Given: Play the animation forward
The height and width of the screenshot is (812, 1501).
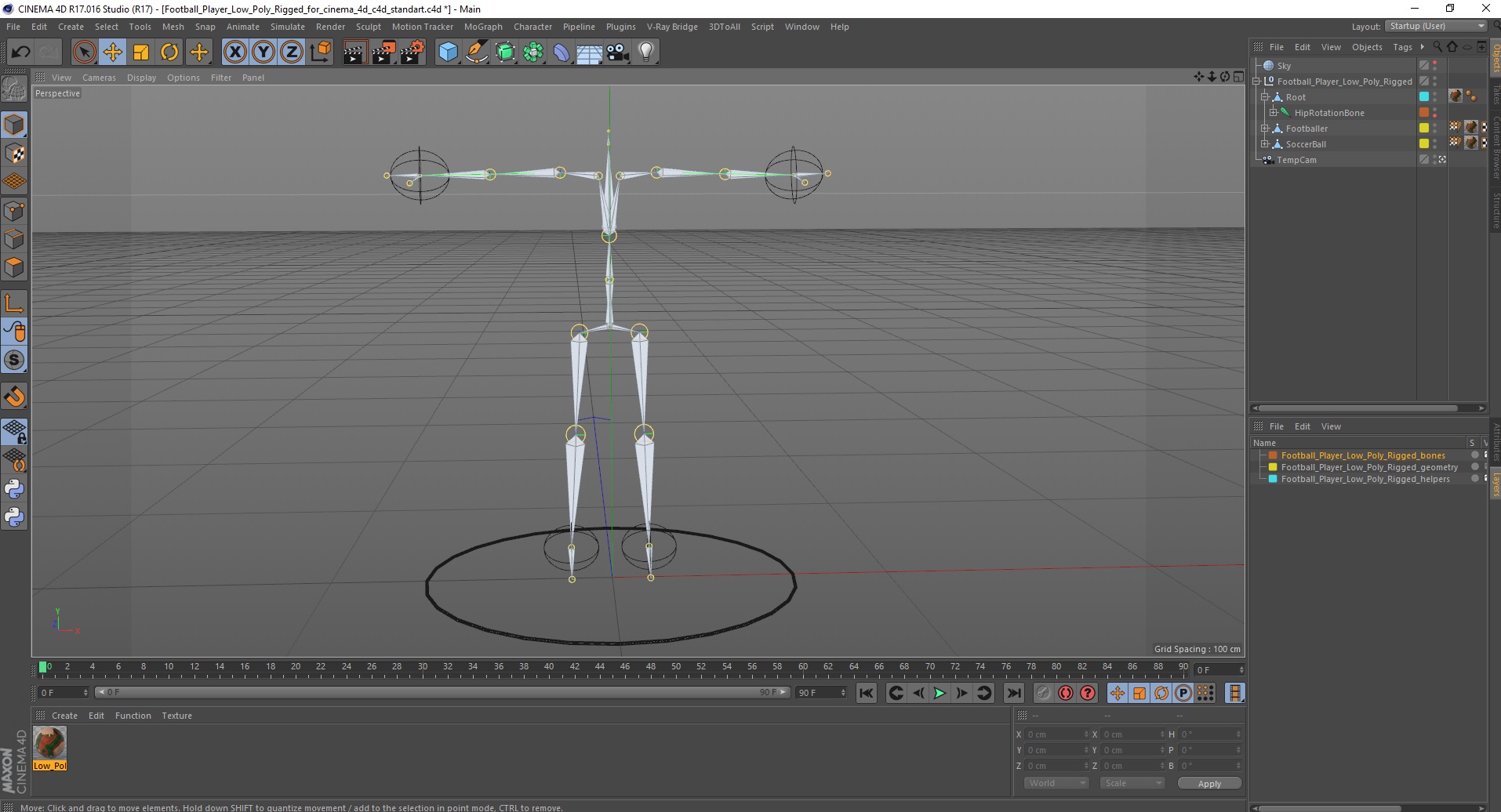Looking at the screenshot, I should click(x=939, y=693).
